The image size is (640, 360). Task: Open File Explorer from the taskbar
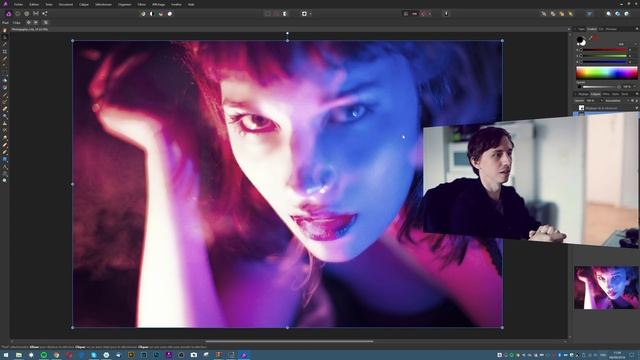click(x=19, y=355)
